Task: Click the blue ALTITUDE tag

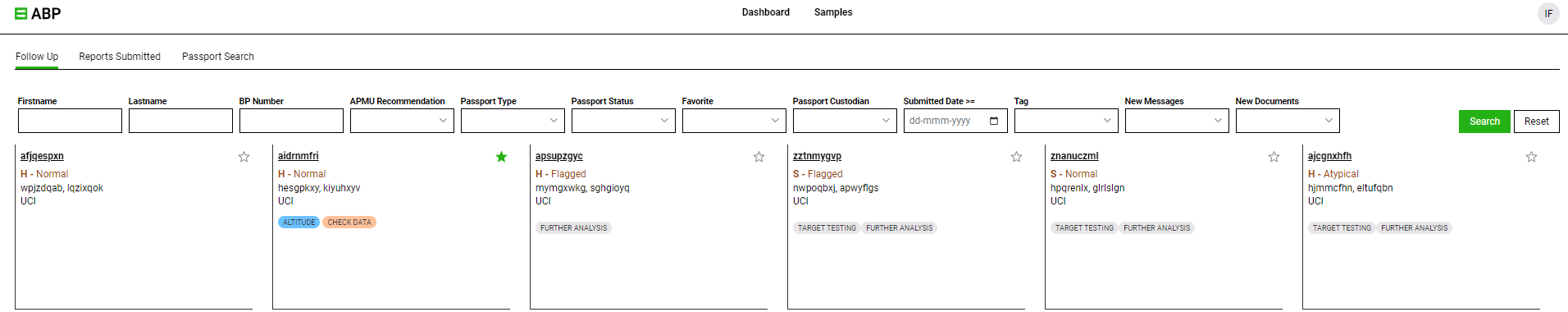Action: 299,223
